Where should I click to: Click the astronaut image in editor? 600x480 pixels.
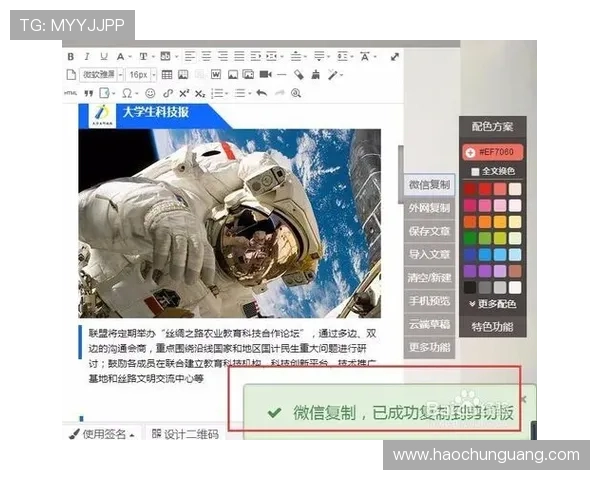coord(230,224)
